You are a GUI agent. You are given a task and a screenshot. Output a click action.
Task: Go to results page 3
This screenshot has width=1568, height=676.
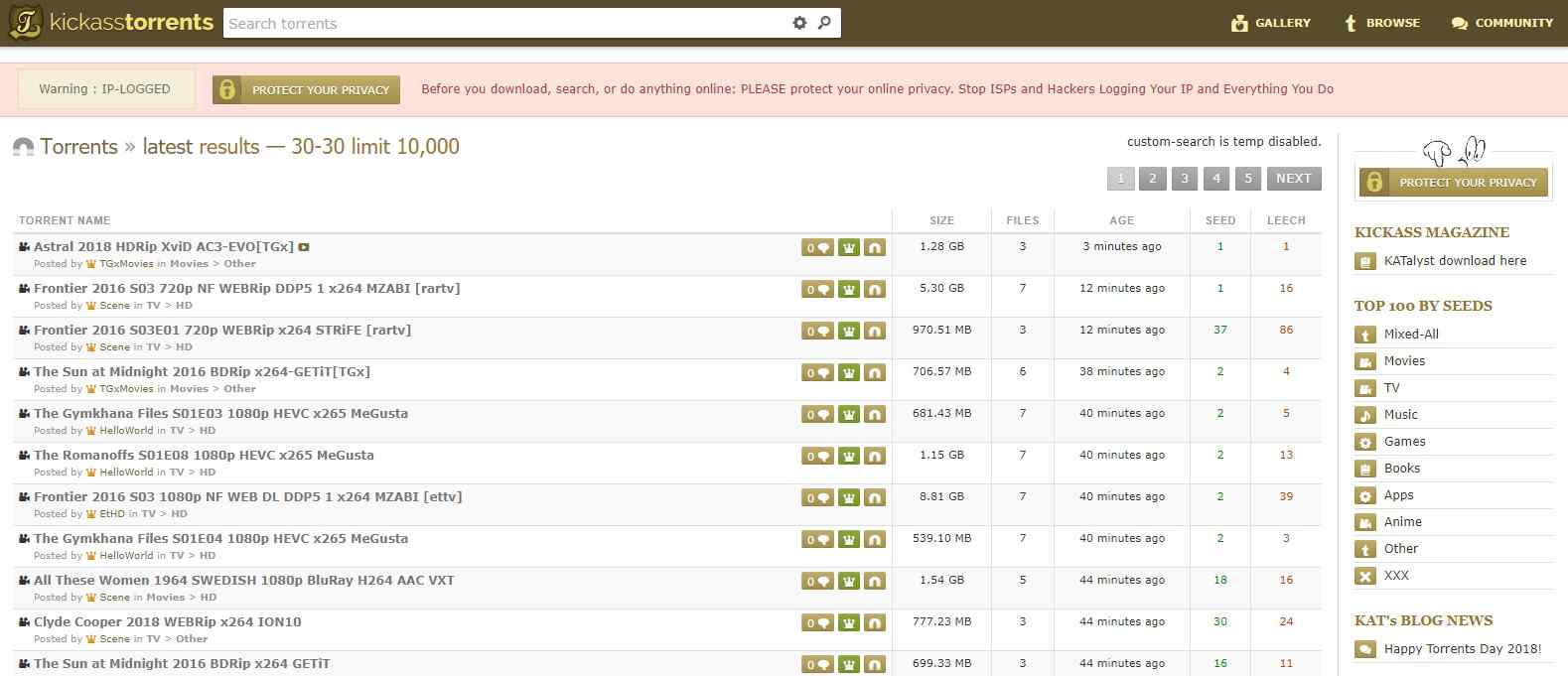click(x=1184, y=179)
